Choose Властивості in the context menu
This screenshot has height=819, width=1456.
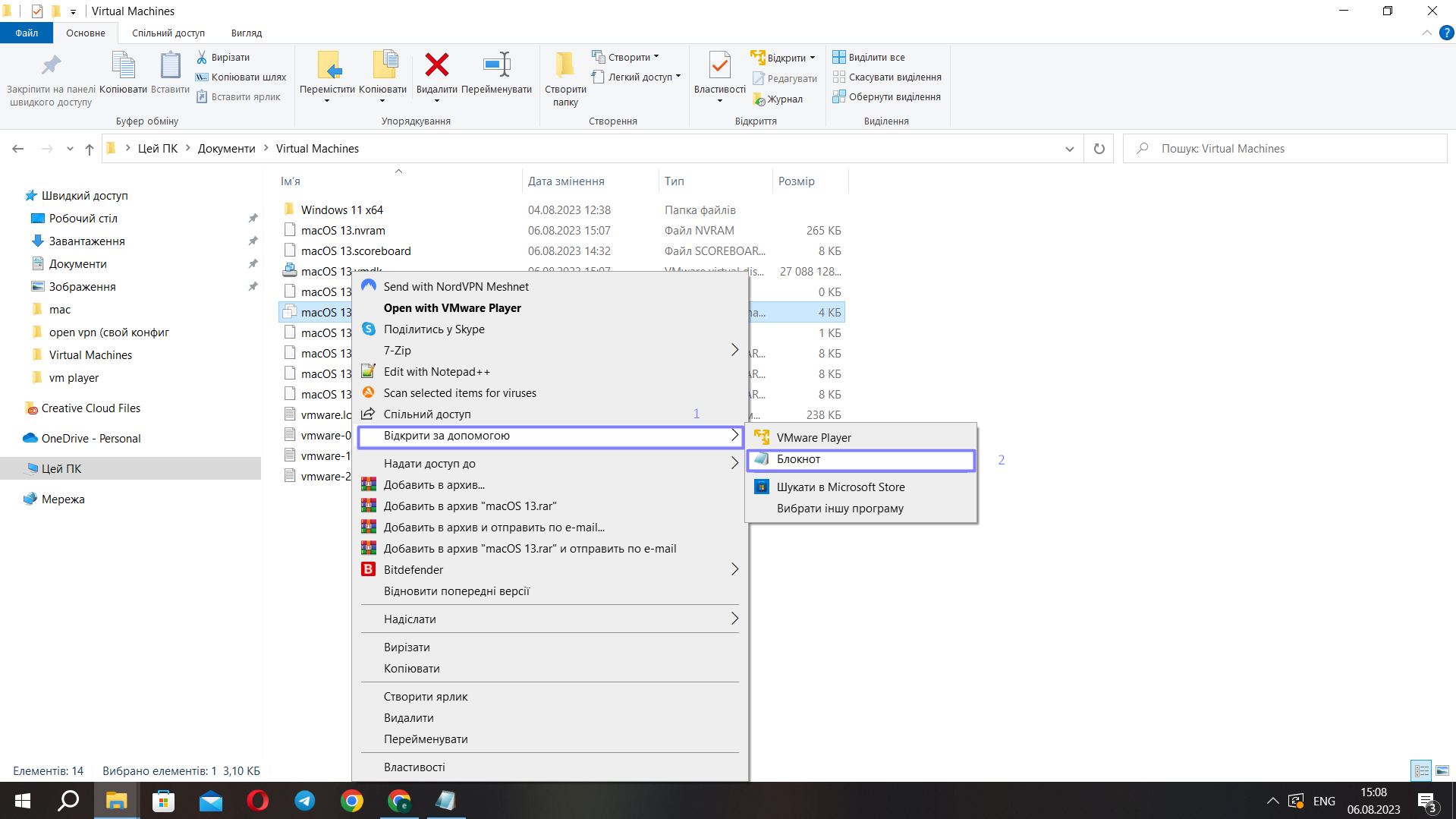coord(550,767)
